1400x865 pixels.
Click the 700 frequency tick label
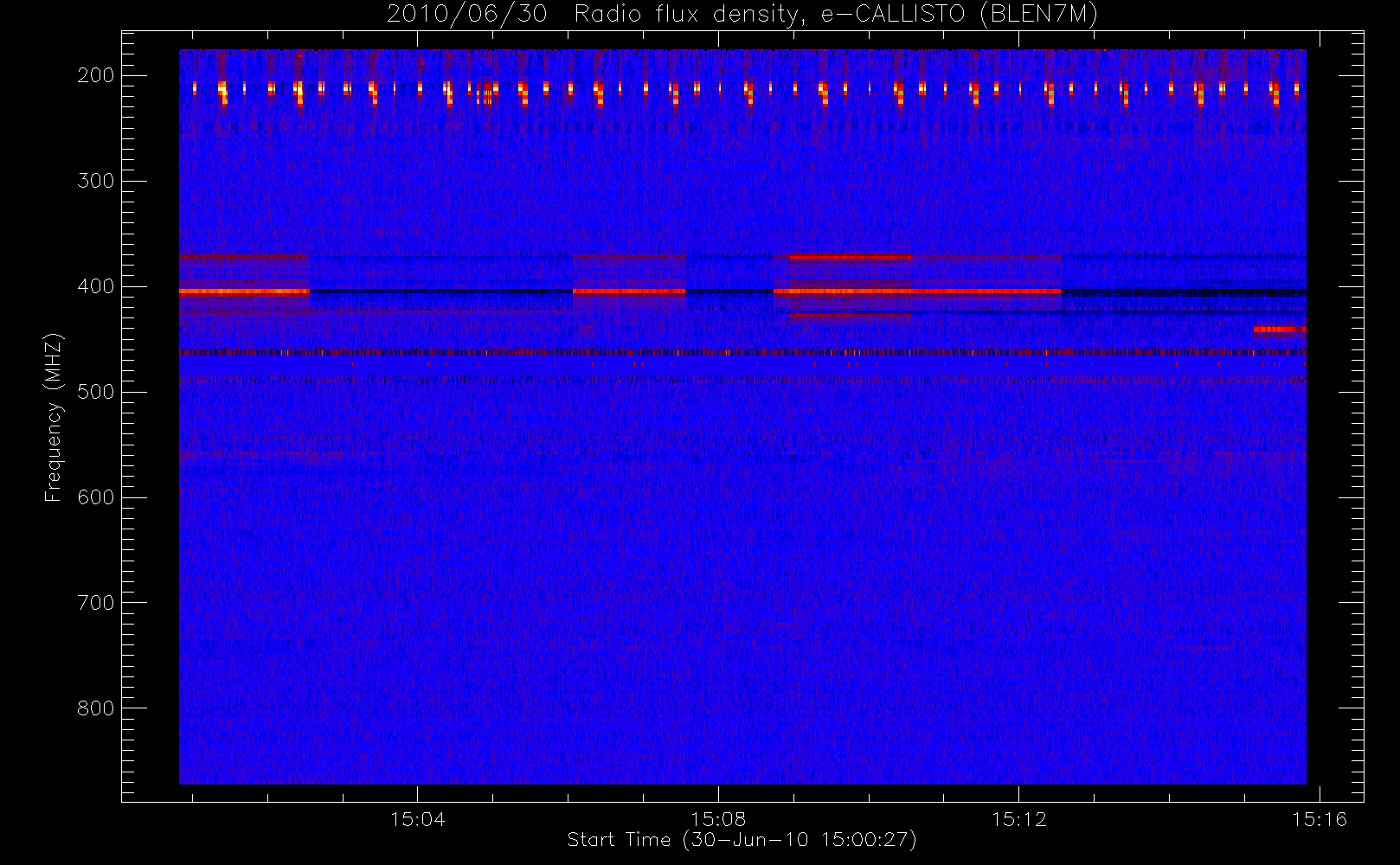[96, 603]
